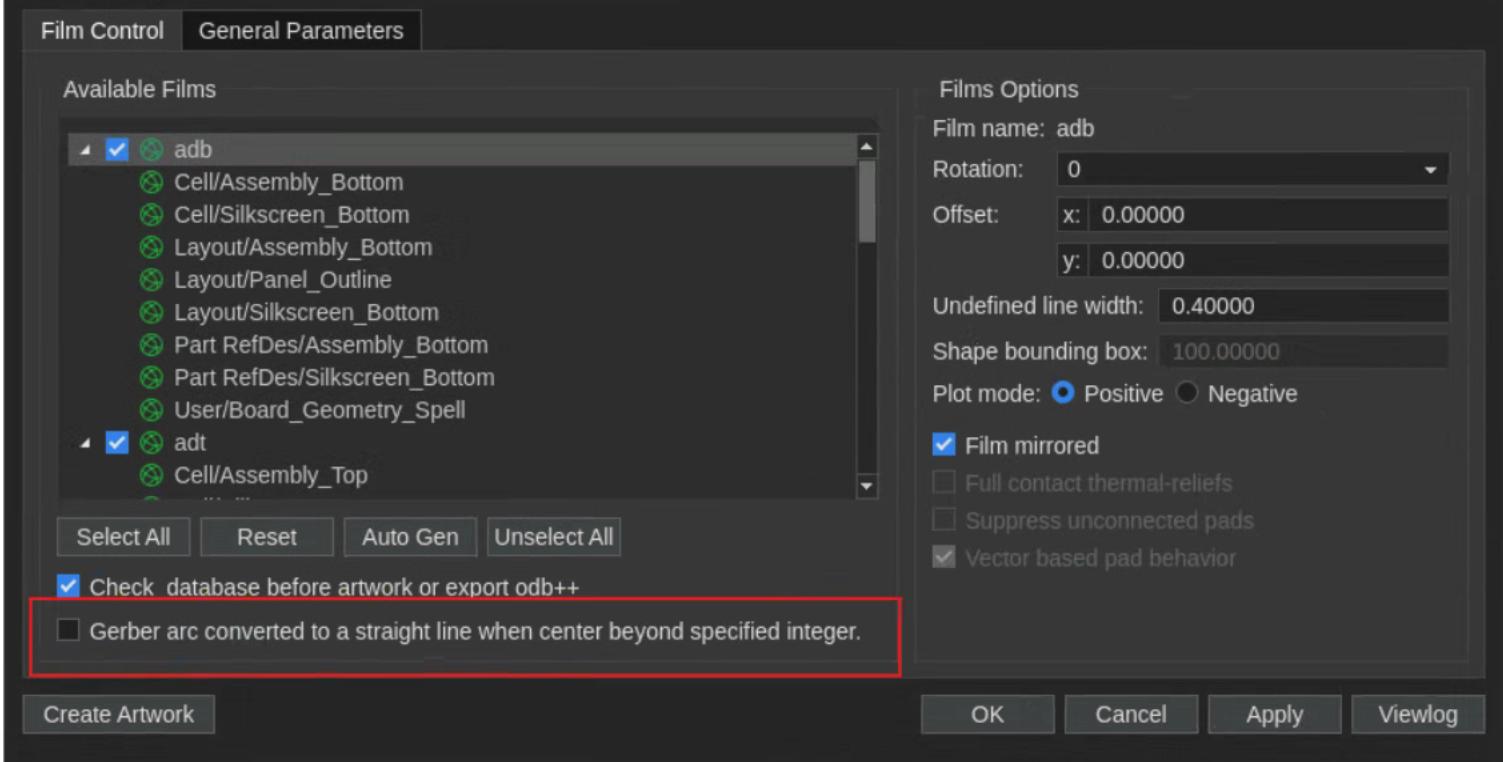Click the Undefined line width field
The height and width of the screenshot is (762, 1503).
pos(1302,306)
